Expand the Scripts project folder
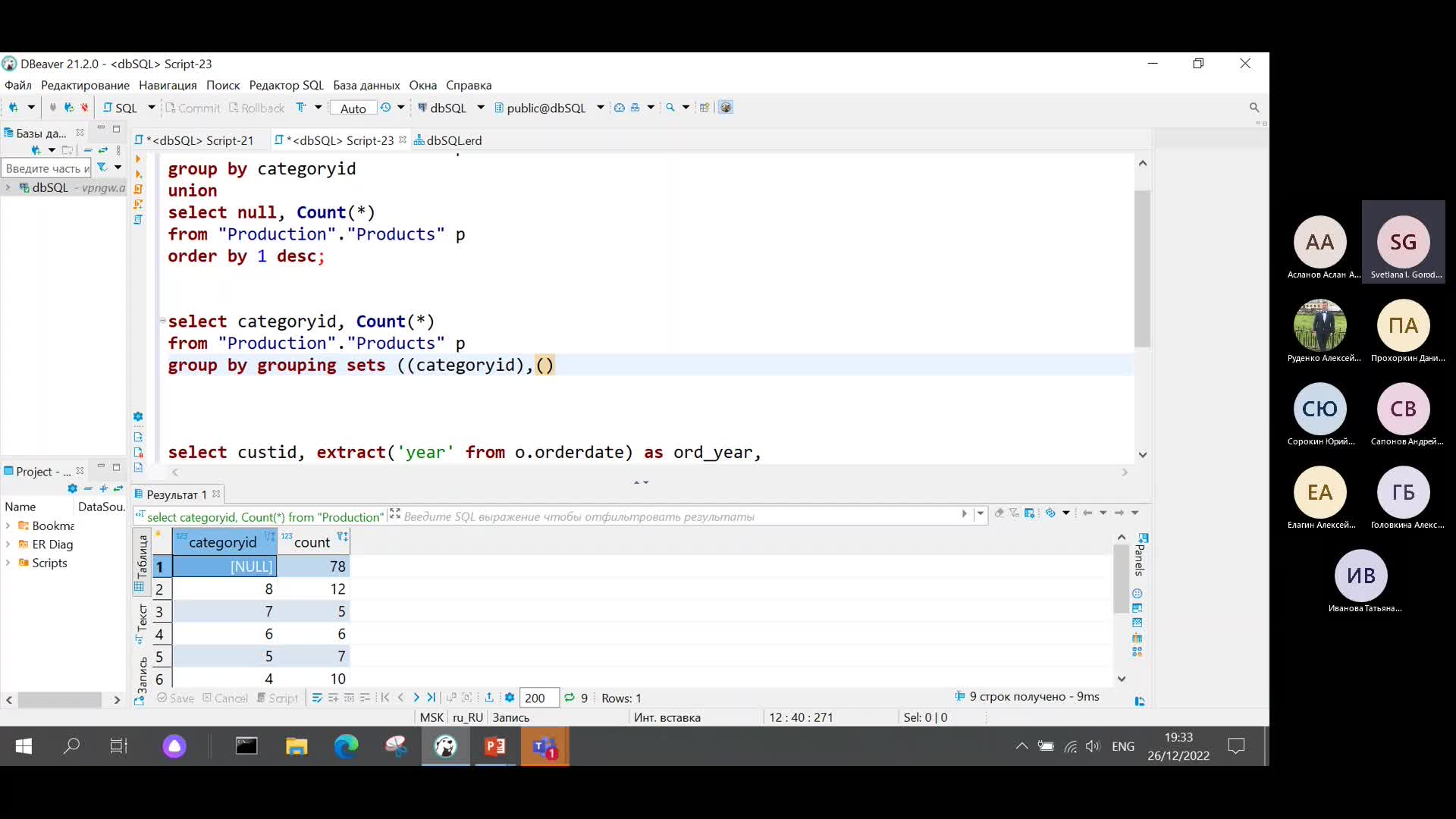This screenshot has height=819, width=1456. click(x=8, y=563)
